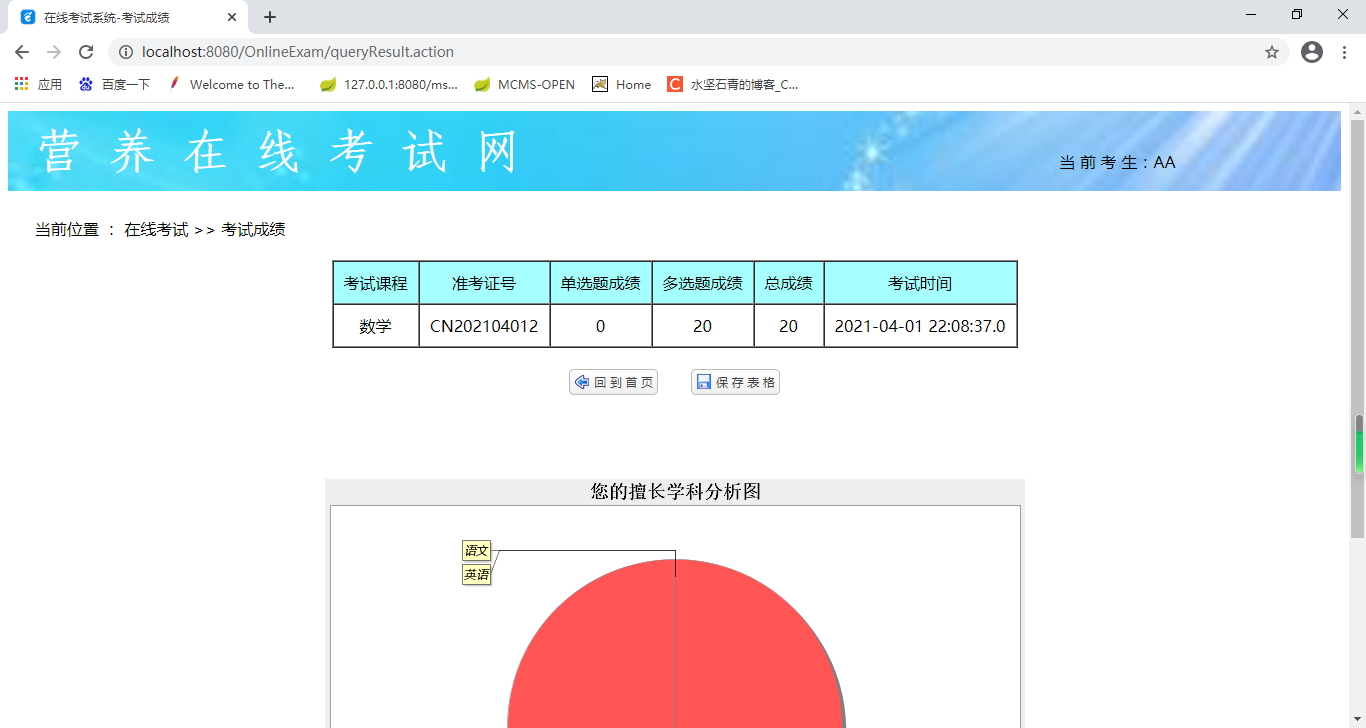The width and height of the screenshot is (1366, 728).
Task: Open the MCMS-OPEN bookmark
Action: [524, 84]
